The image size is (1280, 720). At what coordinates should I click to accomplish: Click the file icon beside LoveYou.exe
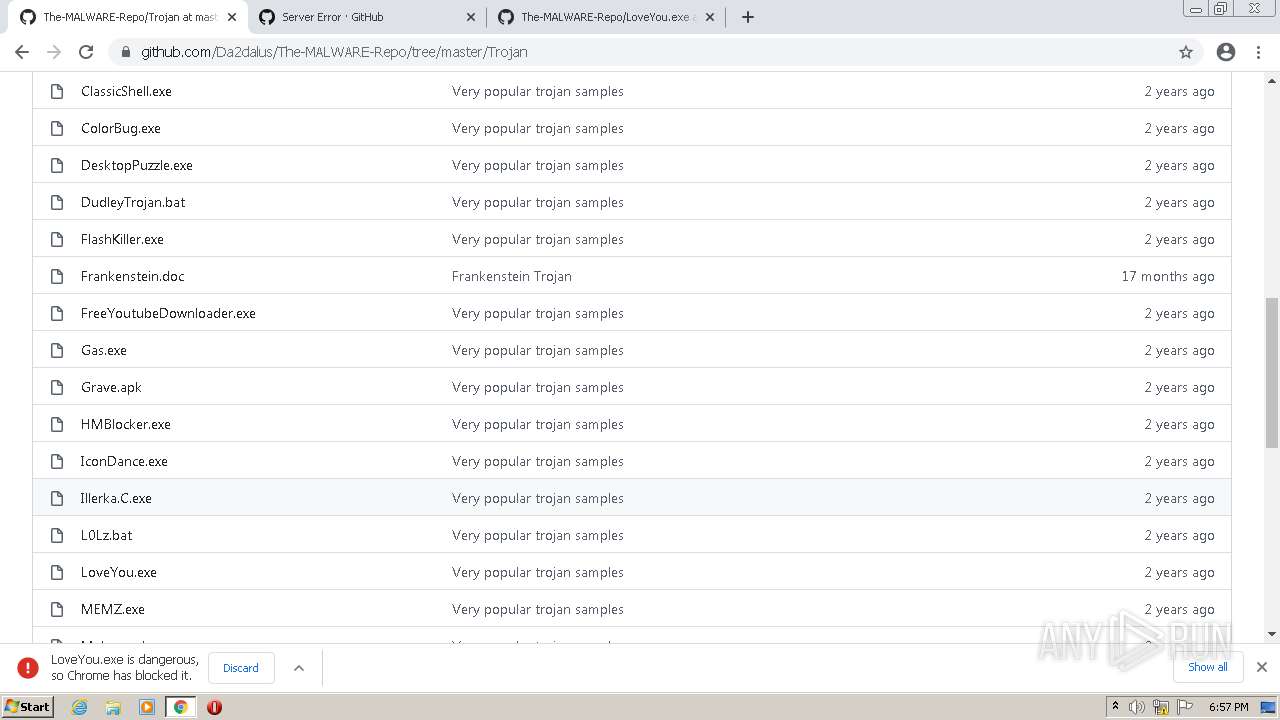(x=57, y=572)
